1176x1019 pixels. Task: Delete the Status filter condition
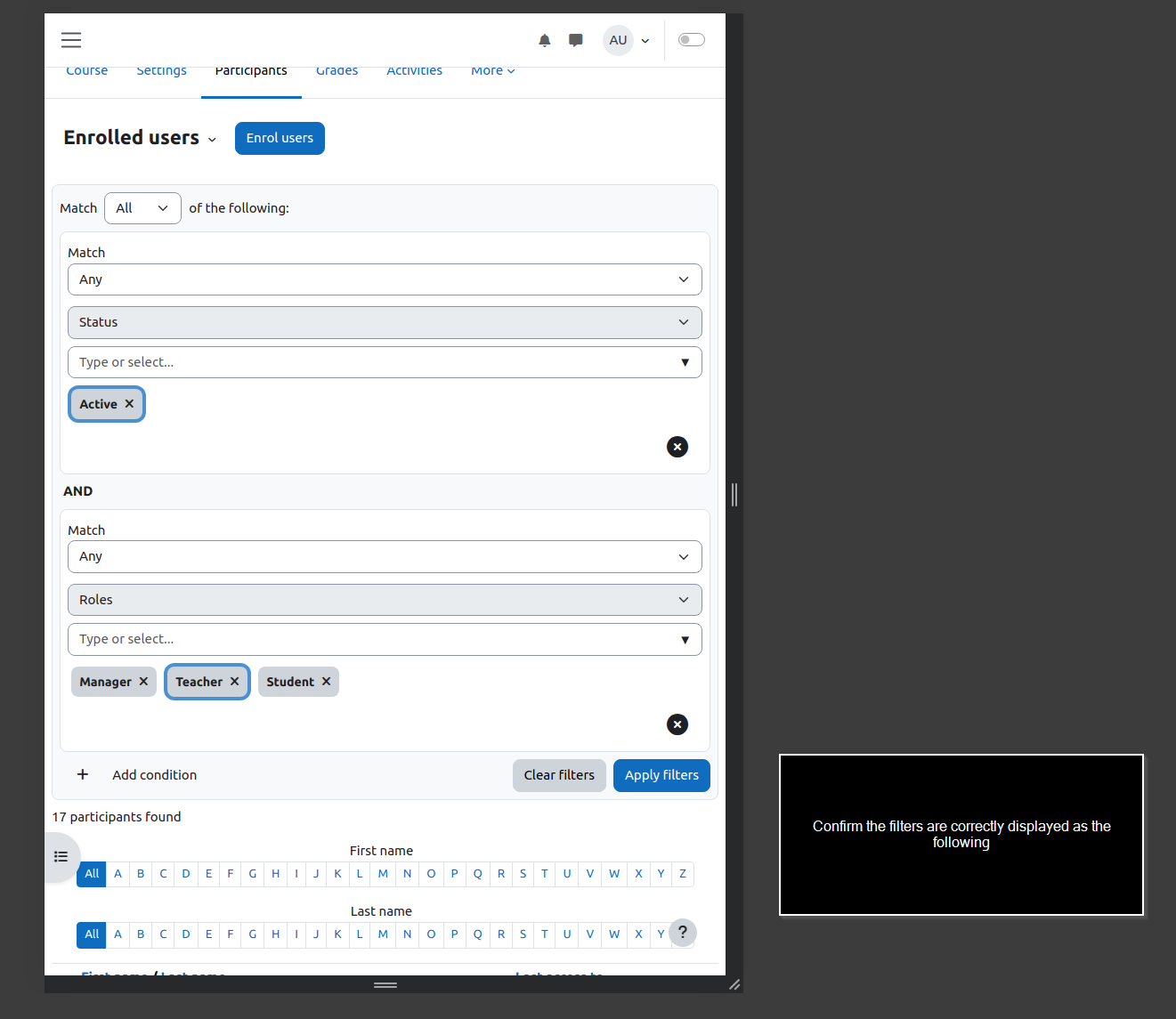coord(677,447)
